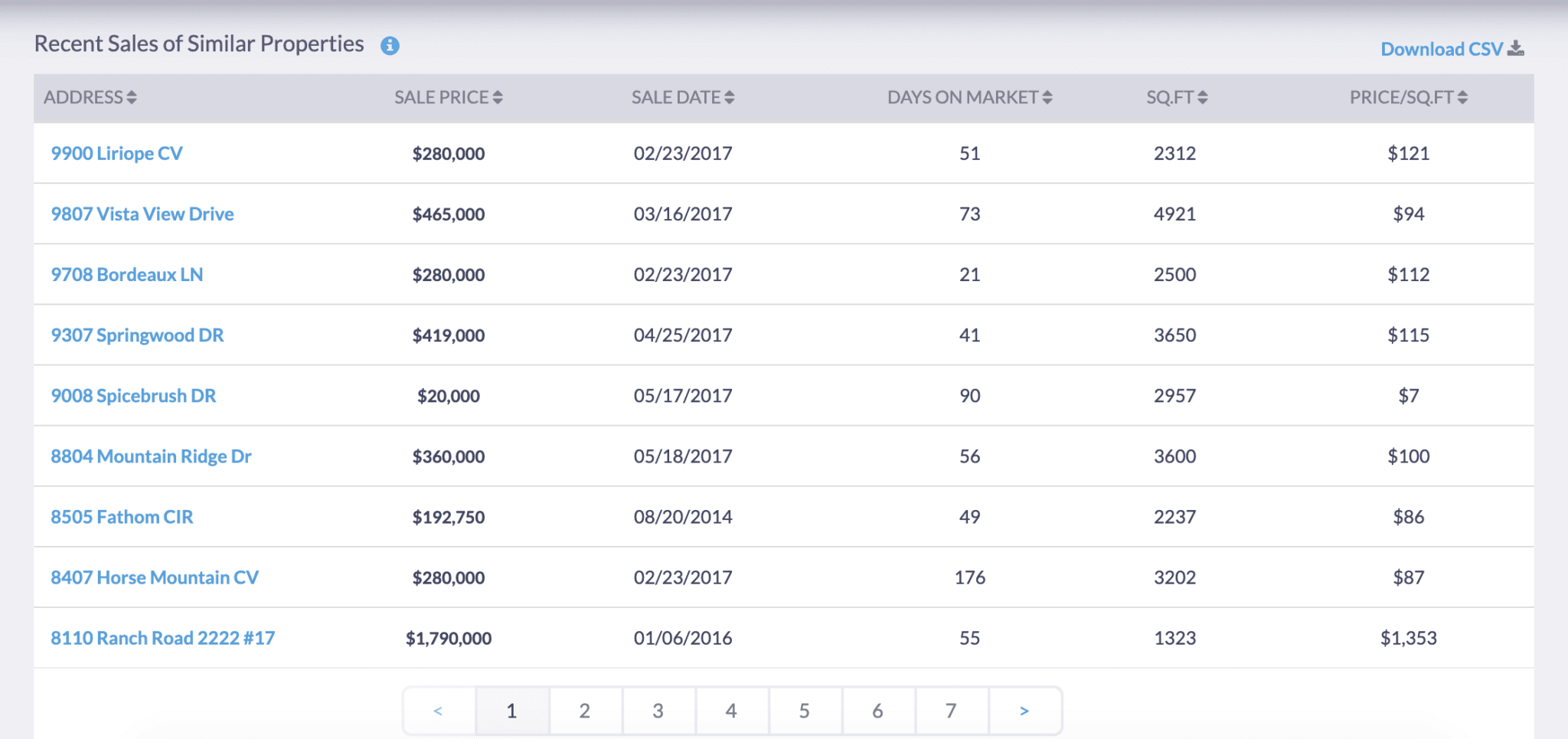This screenshot has height=739, width=1568.
Task: Open the 9807 Vista View Drive listing
Action: tap(142, 214)
